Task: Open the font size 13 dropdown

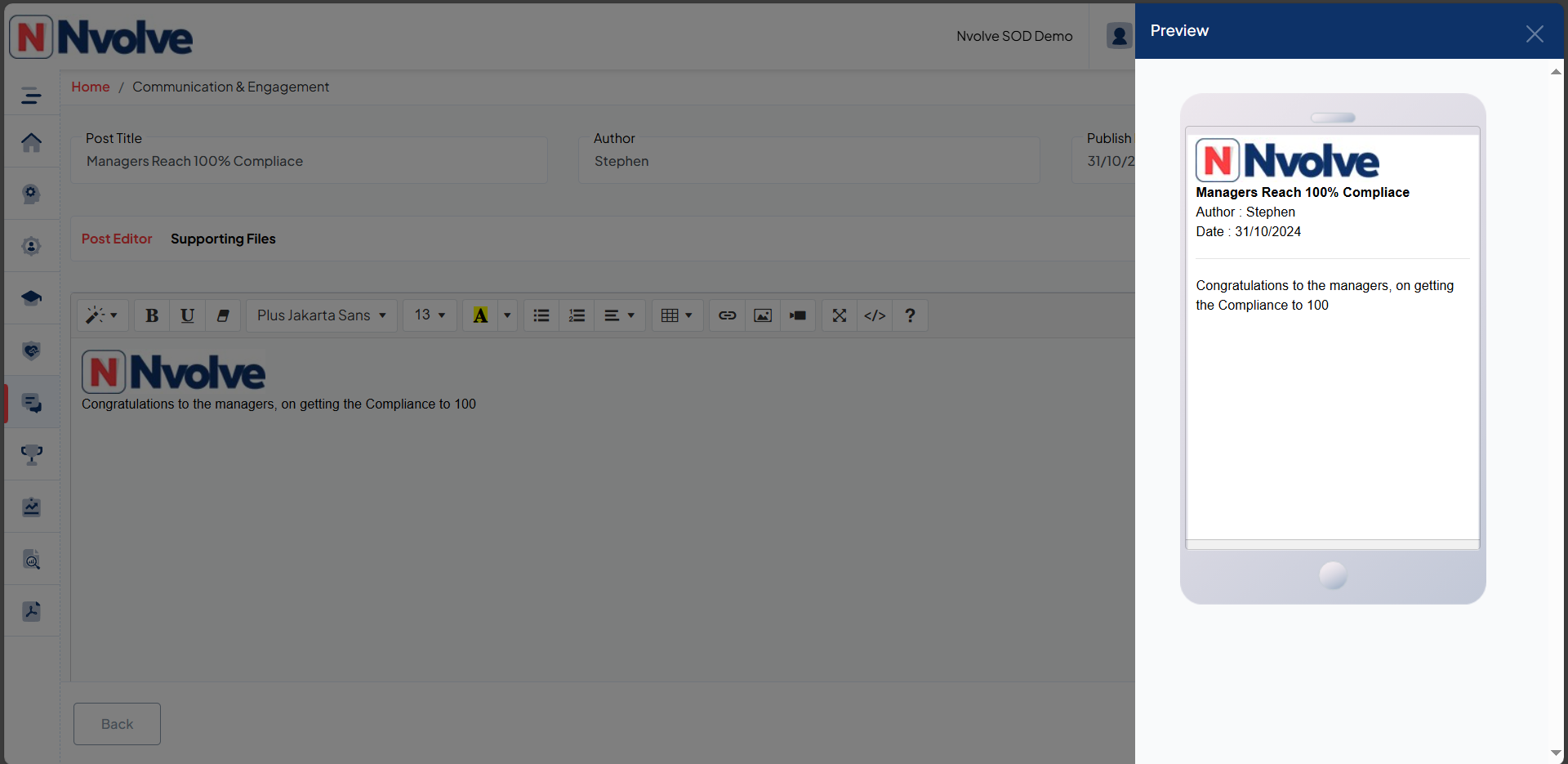Action: tap(430, 315)
